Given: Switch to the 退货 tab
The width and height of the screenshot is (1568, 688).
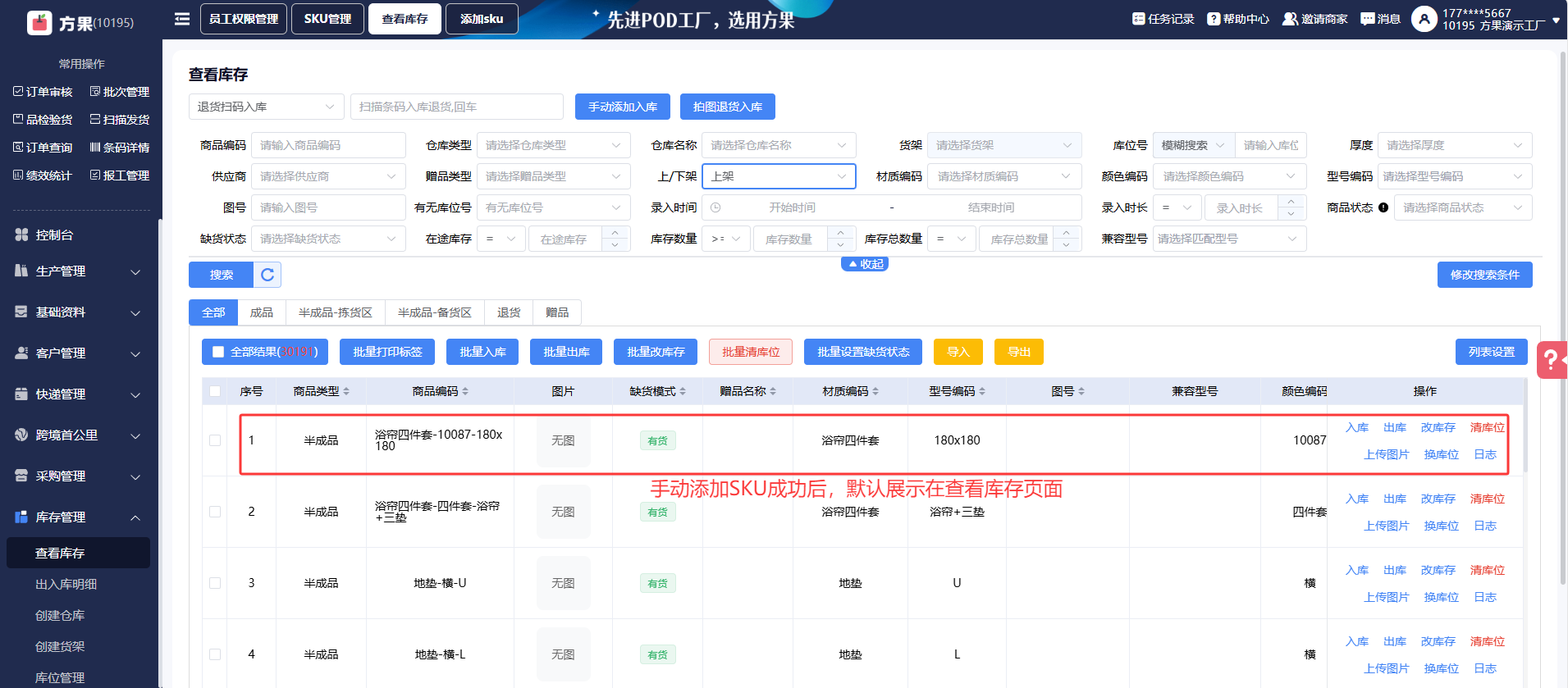Looking at the screenshot, I should coord(509,312).
